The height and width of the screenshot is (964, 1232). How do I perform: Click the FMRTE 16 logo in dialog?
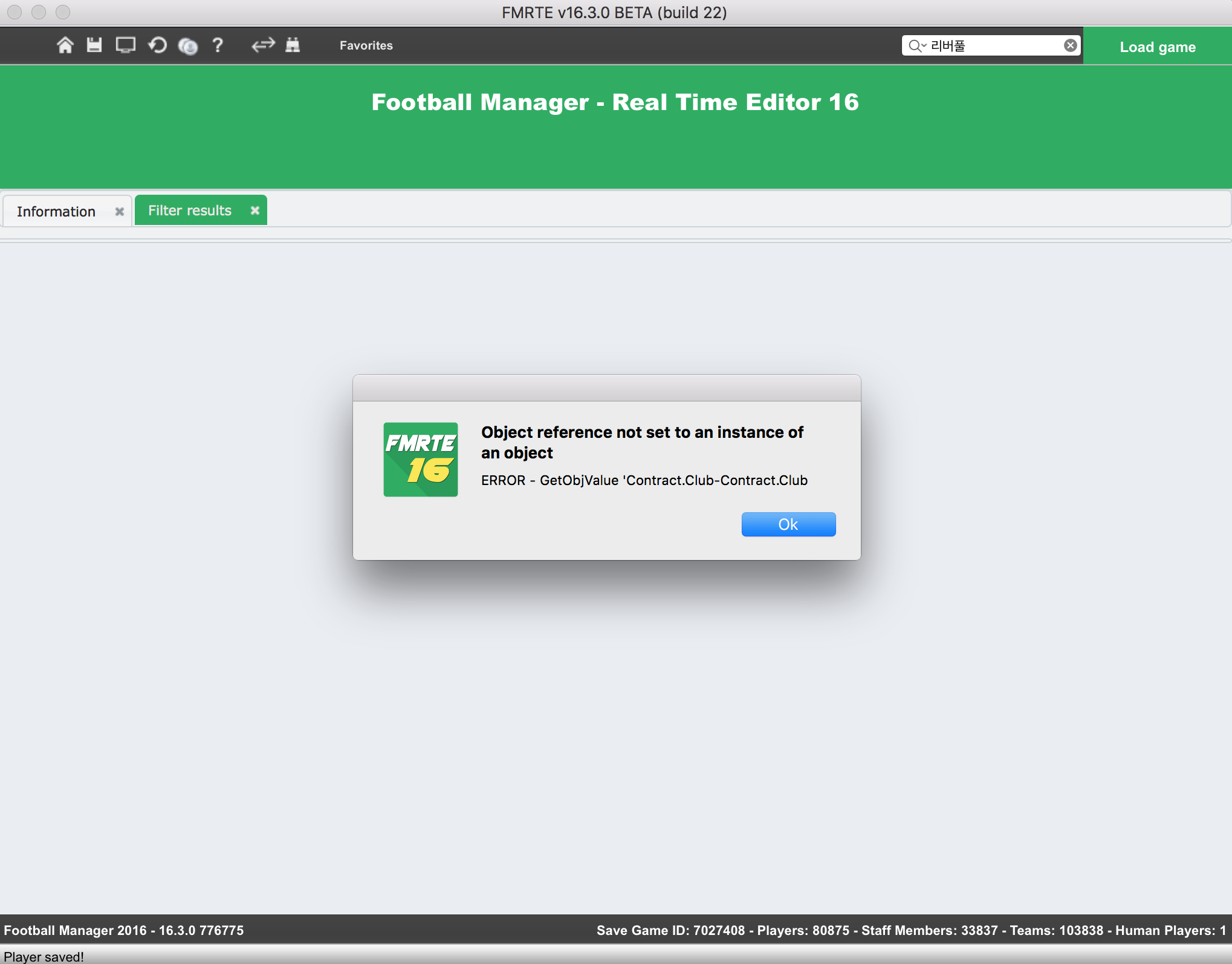(421, 460)
